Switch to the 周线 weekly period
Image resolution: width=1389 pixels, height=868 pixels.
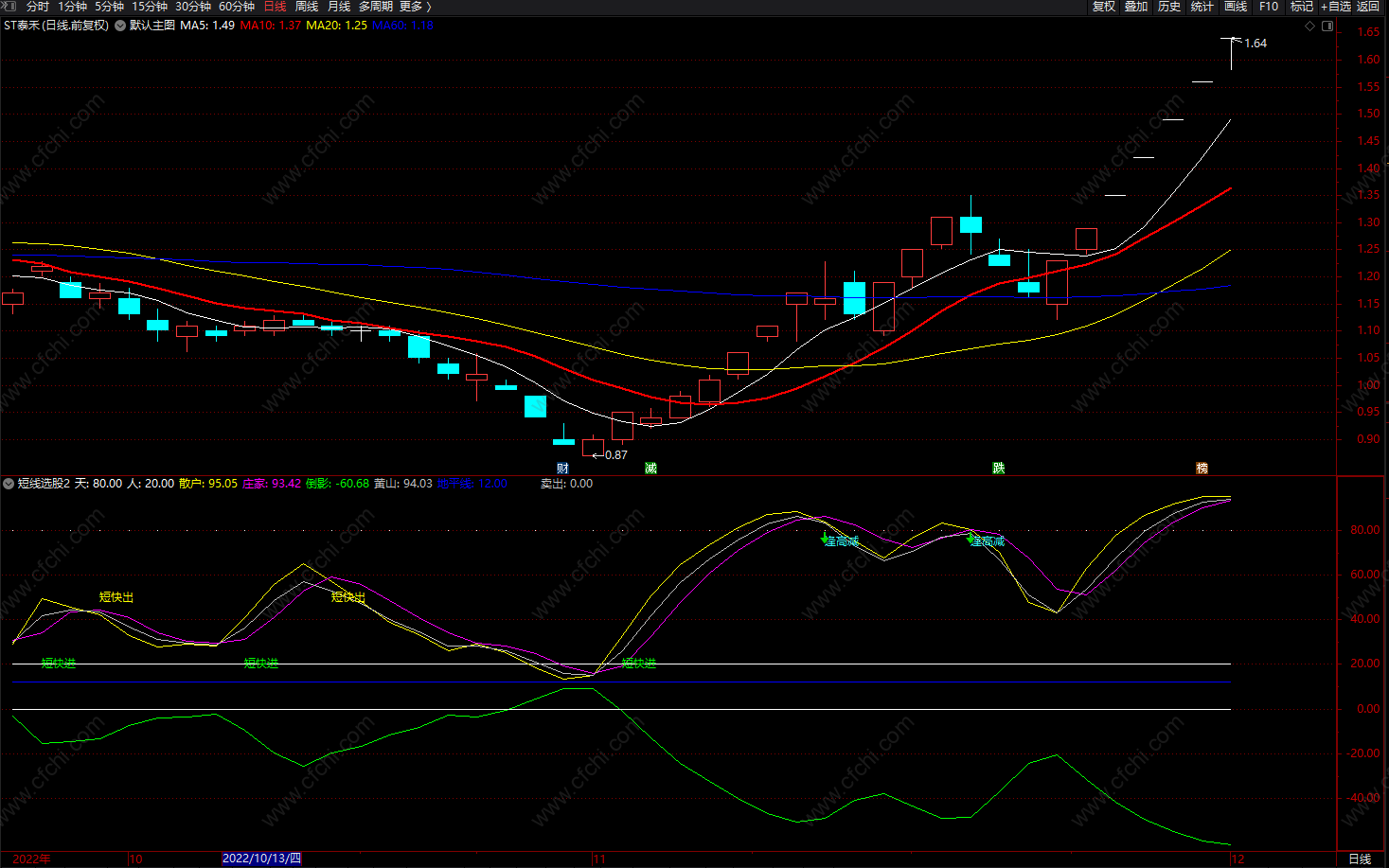[x=307, y=7]
